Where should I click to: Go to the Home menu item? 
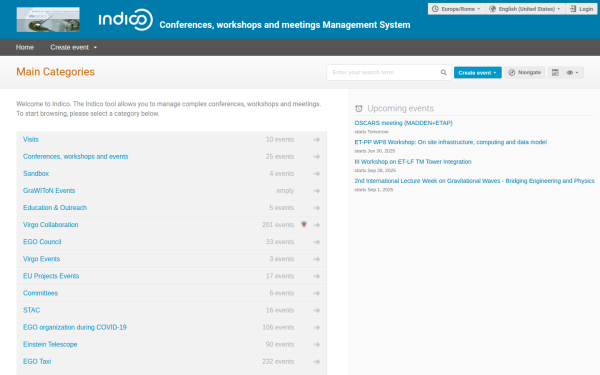(x=25, y=47)
